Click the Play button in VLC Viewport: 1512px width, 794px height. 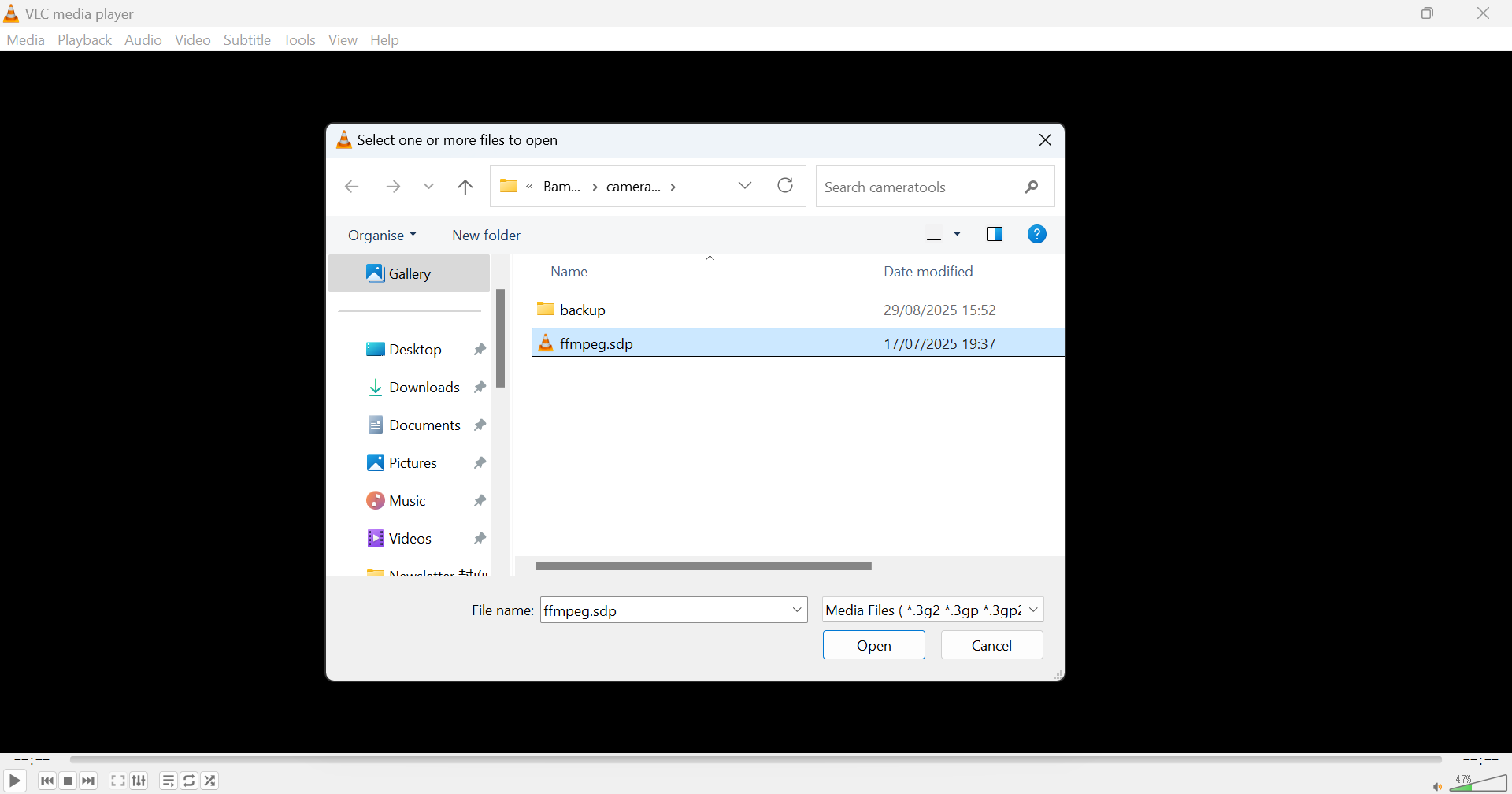(15, 781)
